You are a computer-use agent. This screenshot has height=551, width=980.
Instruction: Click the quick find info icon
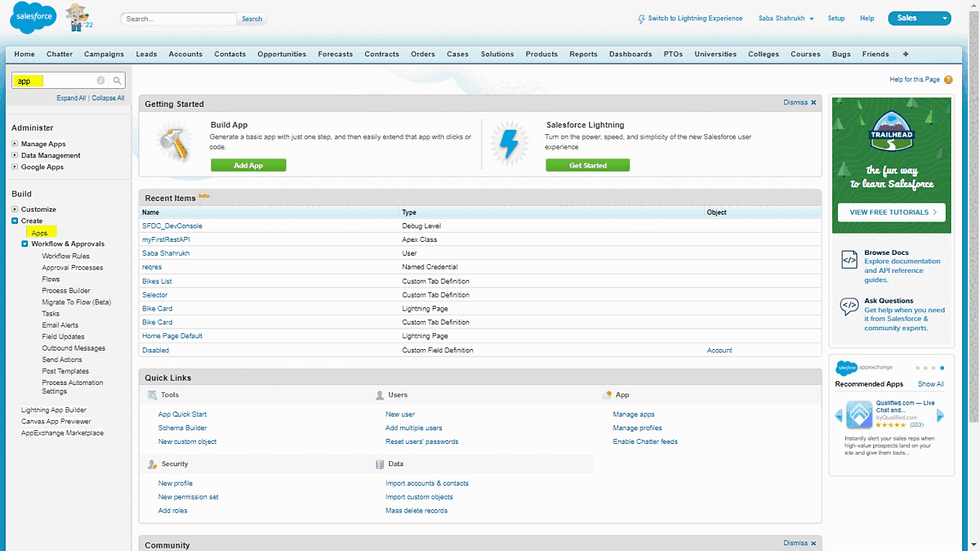coord(101,81)
